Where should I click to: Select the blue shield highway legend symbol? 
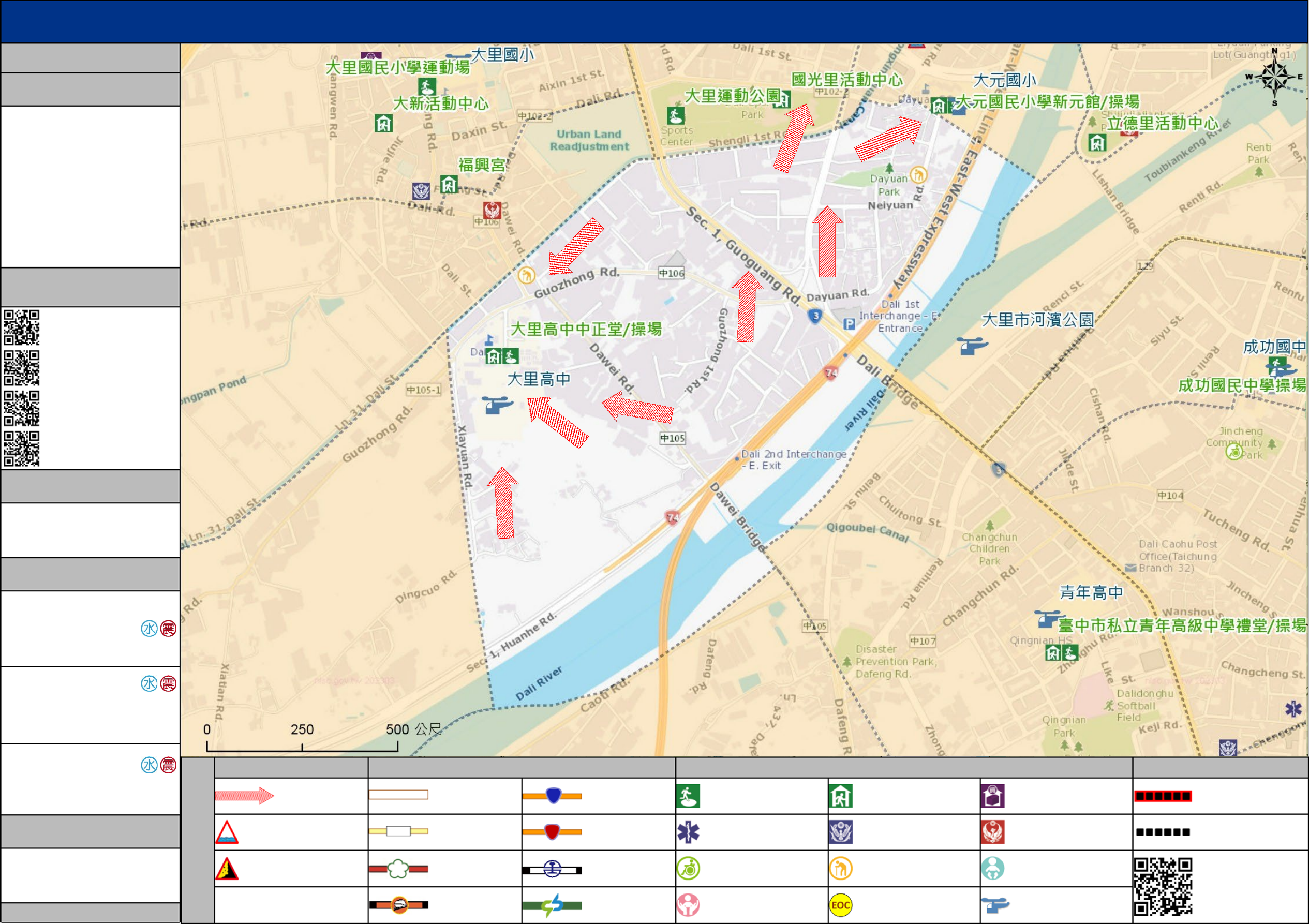click(x=553, y=796)
